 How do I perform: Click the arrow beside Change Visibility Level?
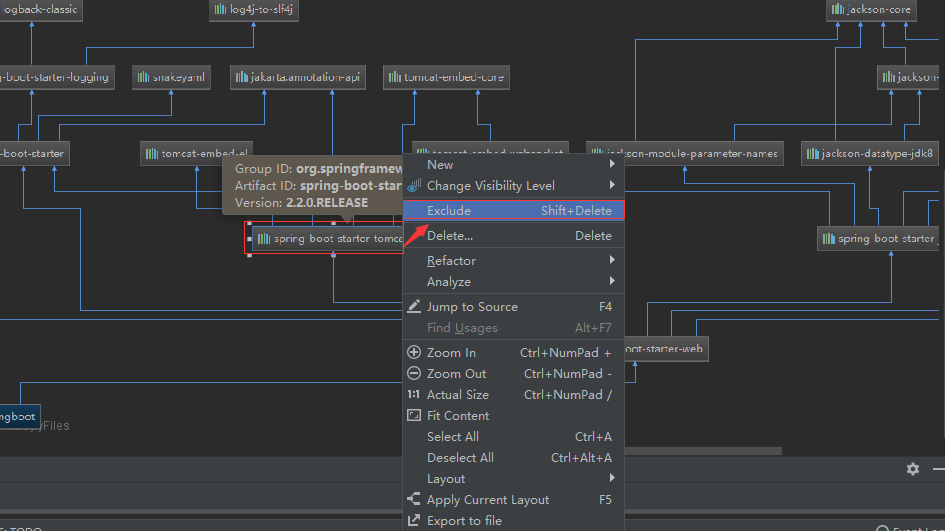[612, 185]
